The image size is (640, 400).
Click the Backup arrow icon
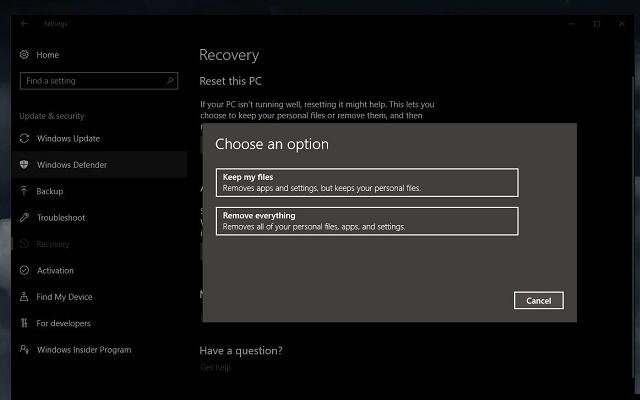(24, 191)
